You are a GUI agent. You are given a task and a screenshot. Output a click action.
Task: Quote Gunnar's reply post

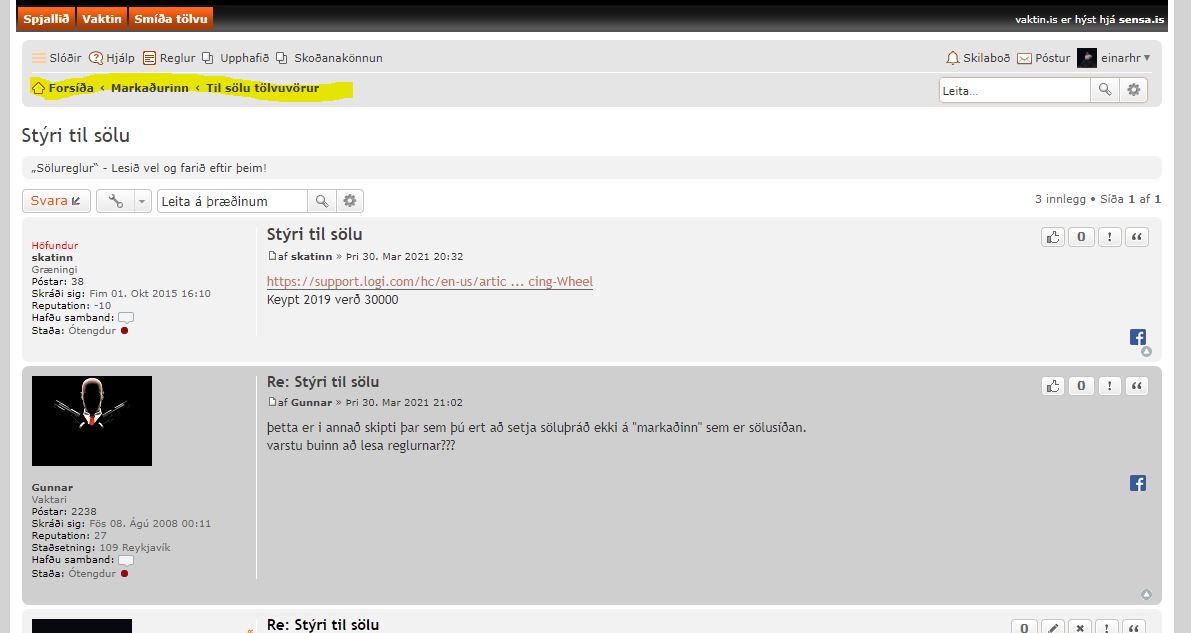pyautogui.click(x=1137, y=386)
